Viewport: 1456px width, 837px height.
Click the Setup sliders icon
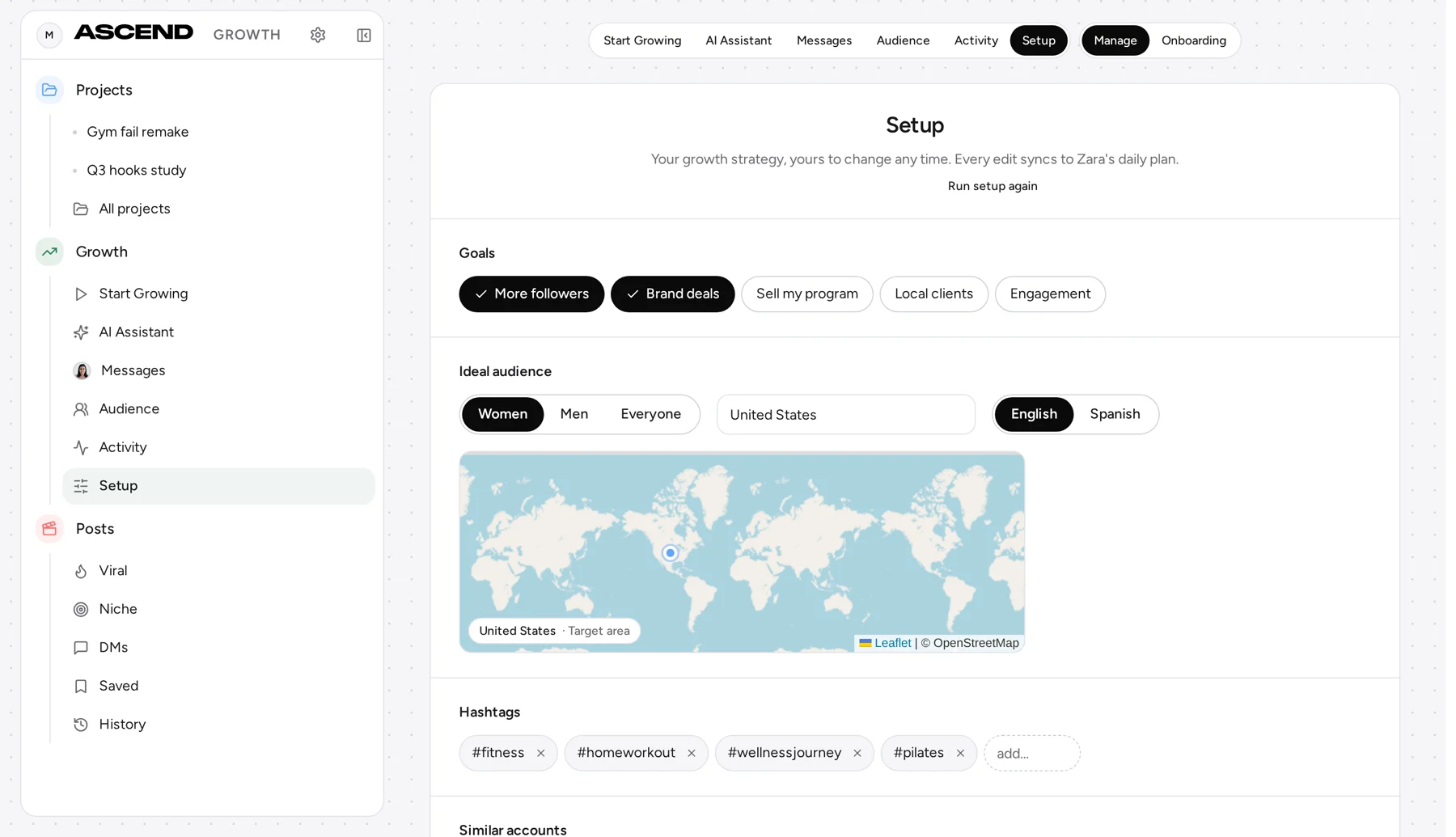tap(81, 486)
